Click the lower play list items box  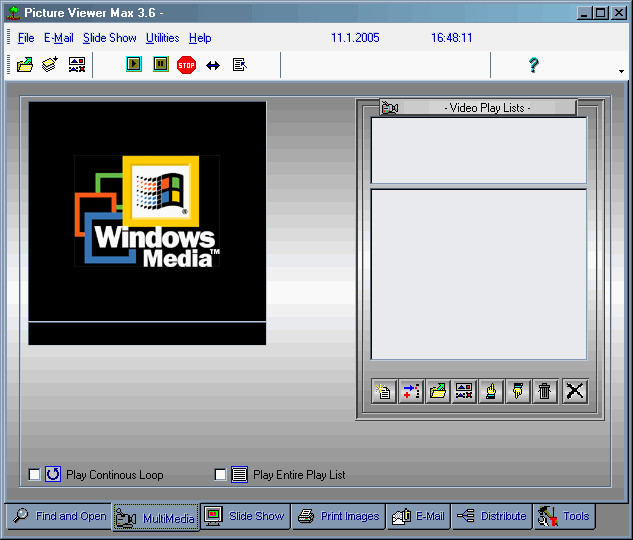479,274
